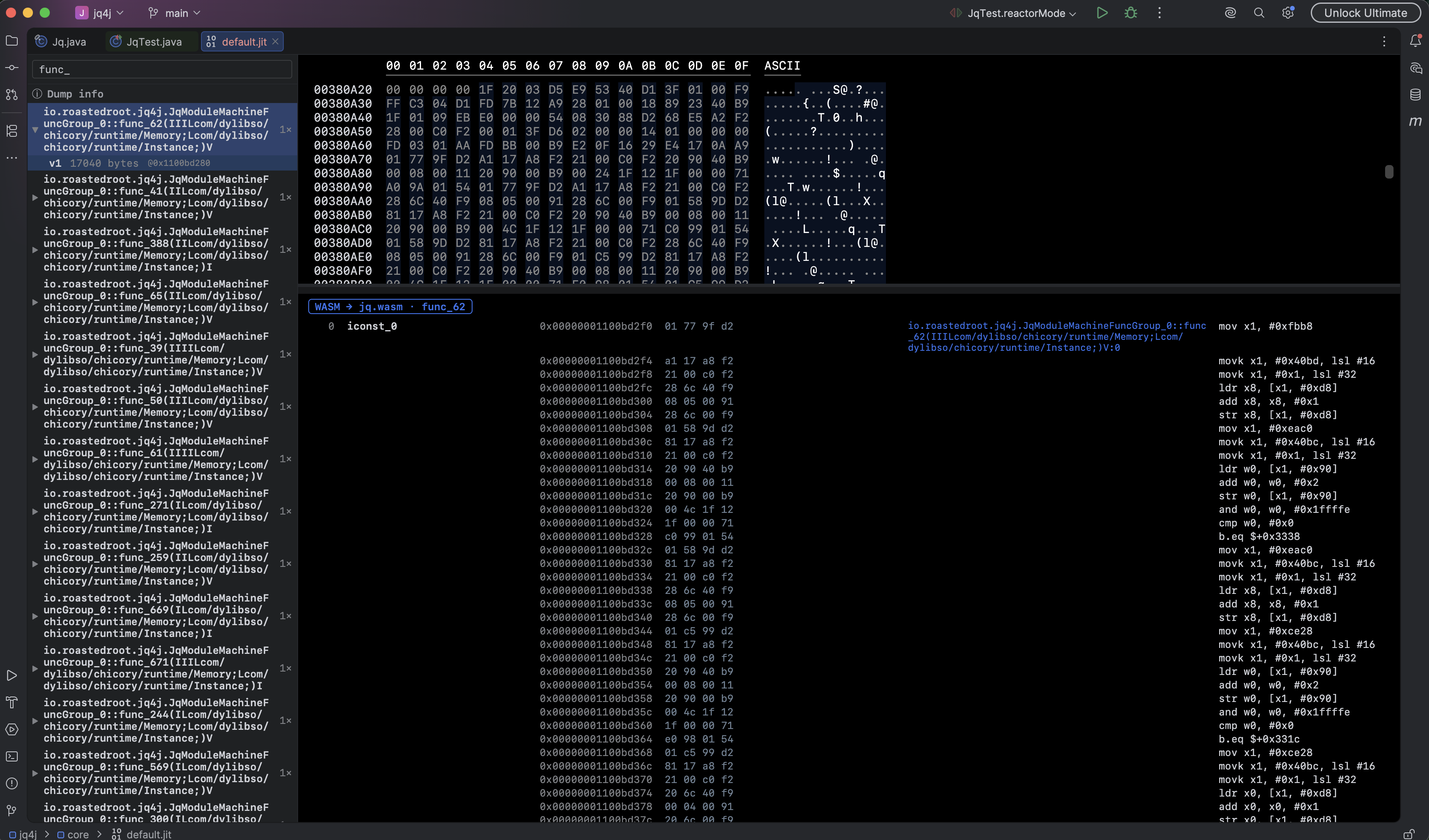The image size is (1429, 840).
Task: Open the main branch dropdown
Action: click(x=174, y=13)
